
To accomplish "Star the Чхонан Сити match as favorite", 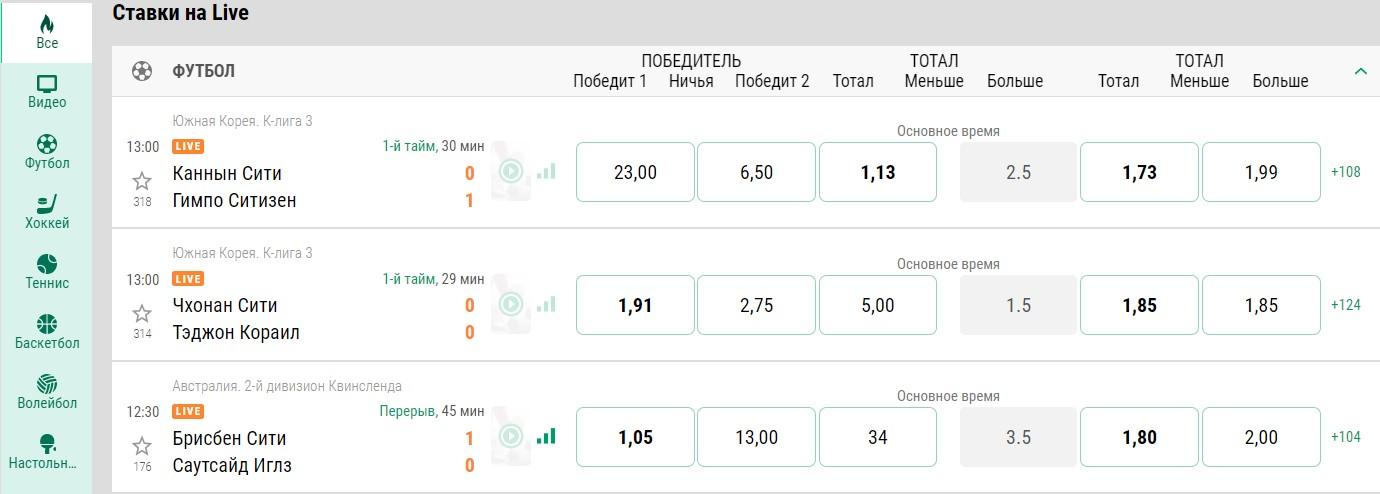I will tap(142, 312).
